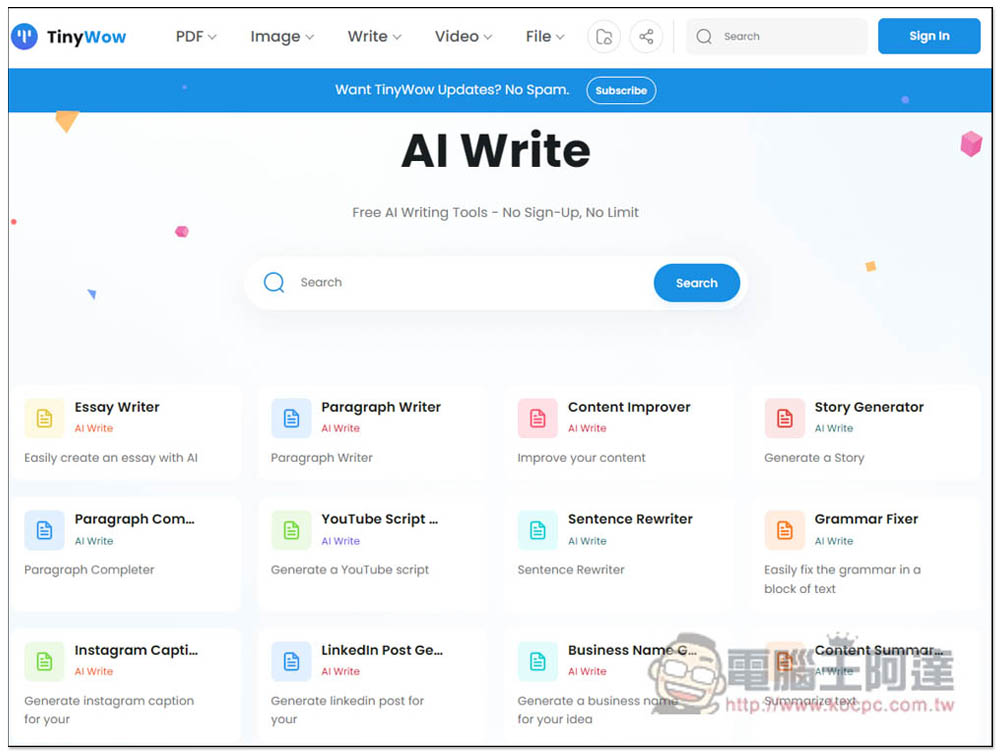Click 'Generate instagram caption' description
The height and width of the screenshot is (755, 1000).
[109, 701]
